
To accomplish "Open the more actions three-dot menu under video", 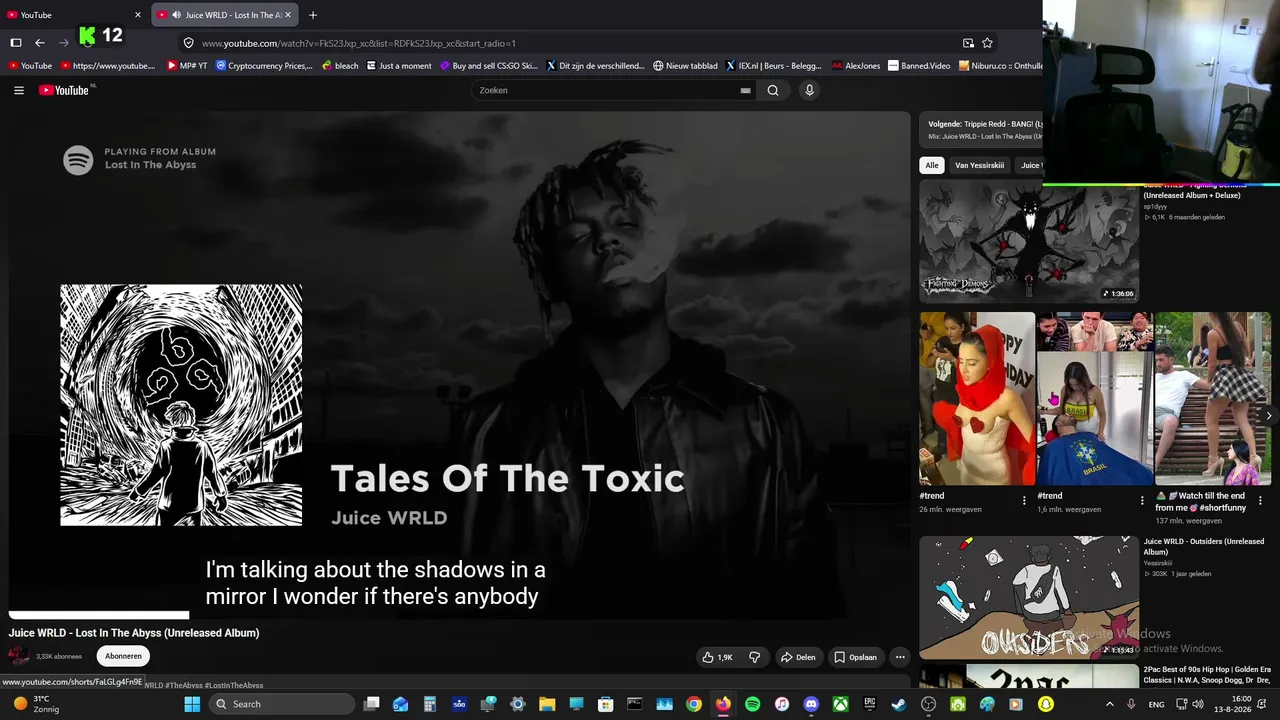I will click(900, 657).
